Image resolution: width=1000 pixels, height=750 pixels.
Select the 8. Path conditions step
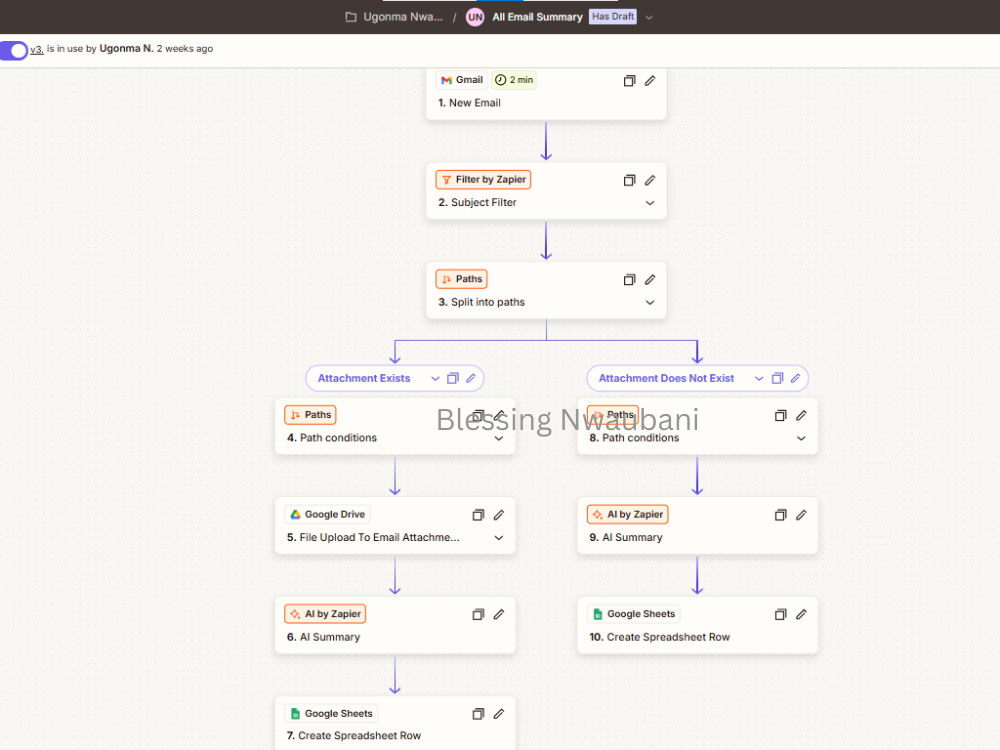[697, 427]
